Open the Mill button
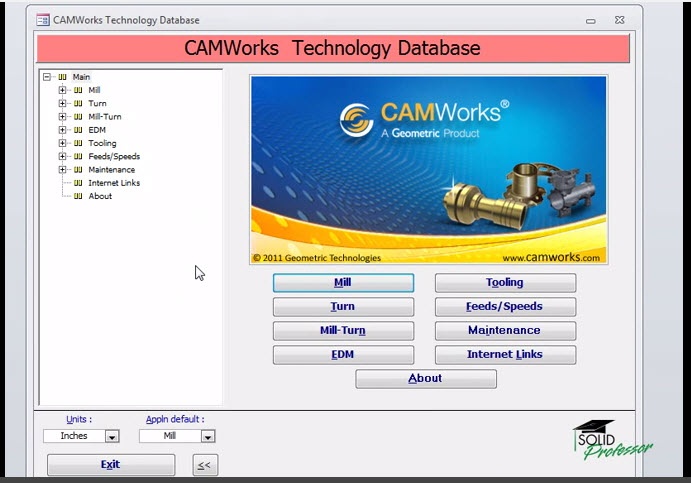 [x=343, y=282]
